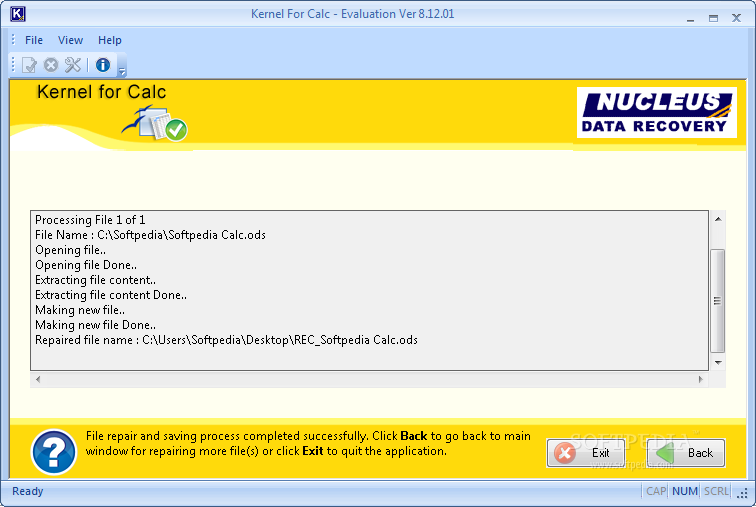Expand the toolbar options arrow
The height and width of the screenshot is (507, 756).
[x=122, y=71]
